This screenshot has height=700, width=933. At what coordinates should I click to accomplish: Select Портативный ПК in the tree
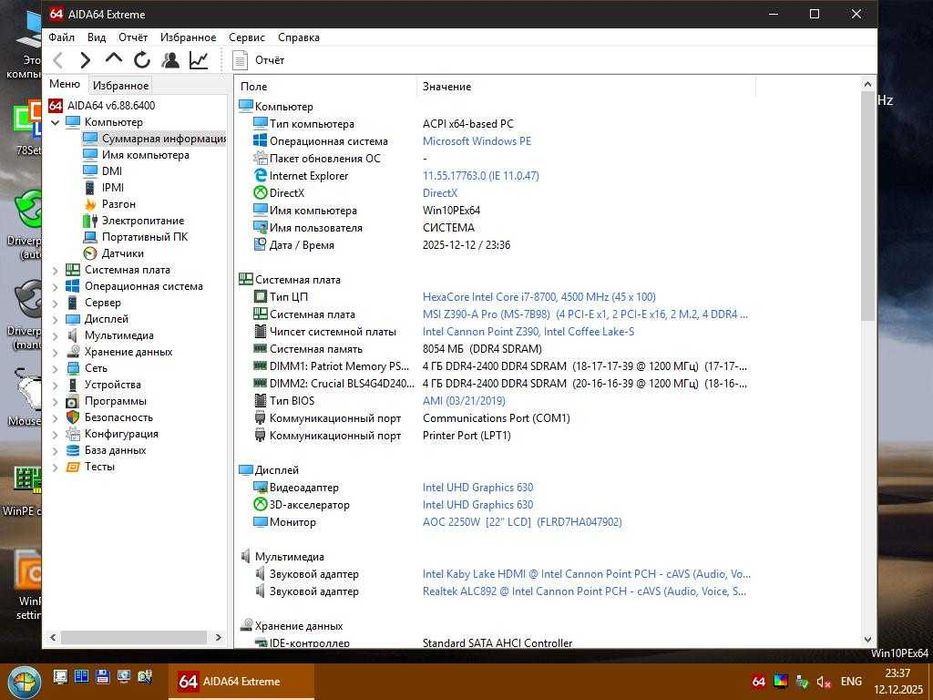145,237
